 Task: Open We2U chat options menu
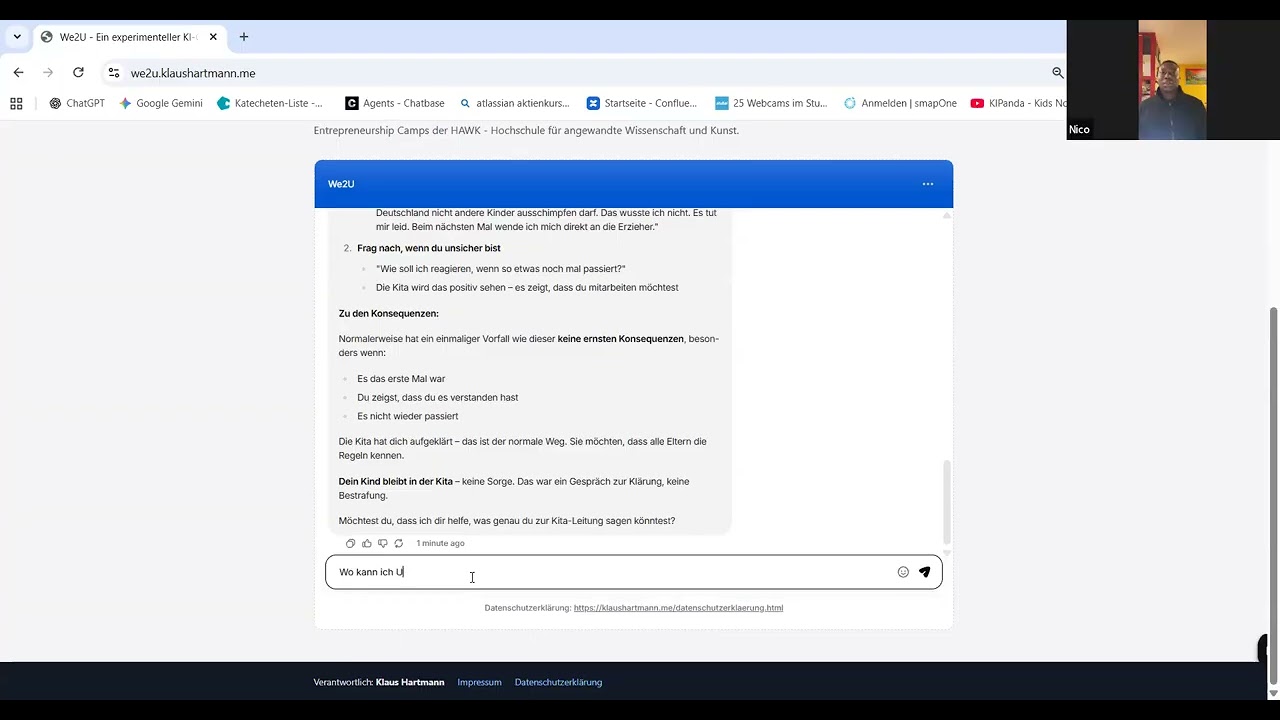(928, 184)
